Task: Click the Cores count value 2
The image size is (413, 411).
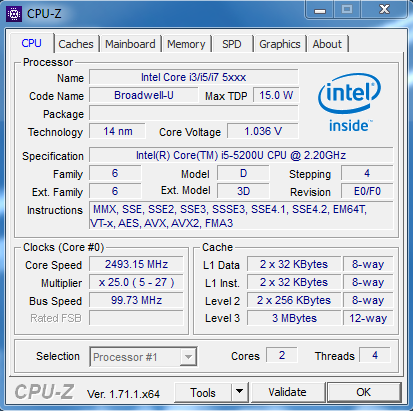Action: tap(282, 355)
